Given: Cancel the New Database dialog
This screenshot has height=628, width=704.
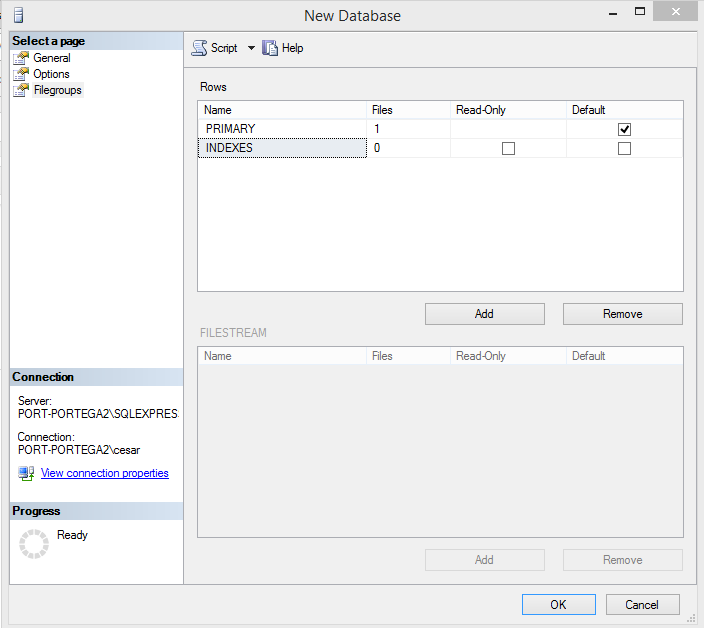Looking at the screenshot, I should coord(641,604).
